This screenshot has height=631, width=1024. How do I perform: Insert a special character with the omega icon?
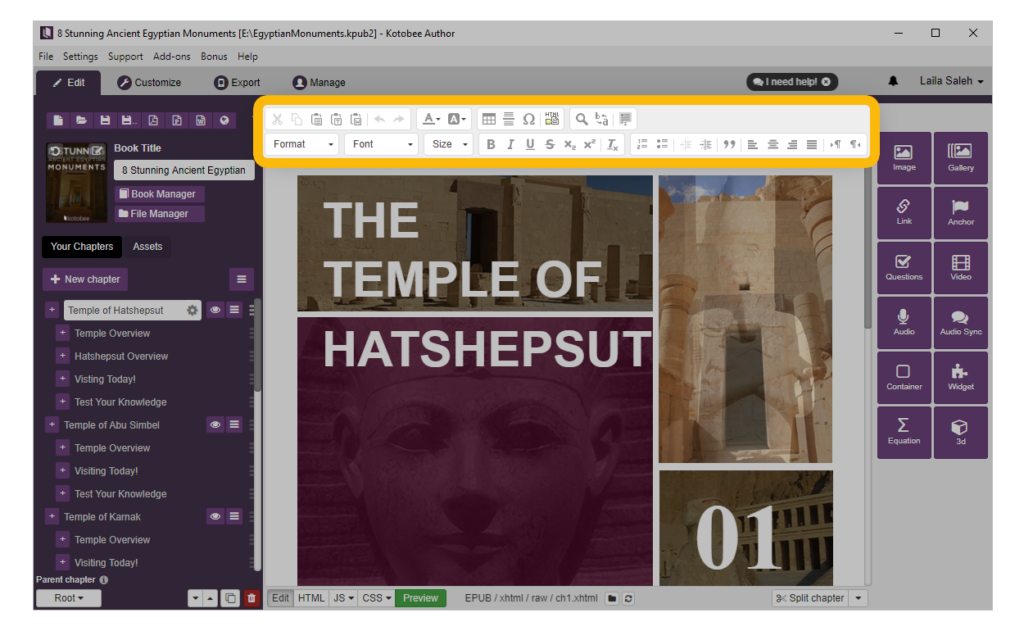click(529, 119)
